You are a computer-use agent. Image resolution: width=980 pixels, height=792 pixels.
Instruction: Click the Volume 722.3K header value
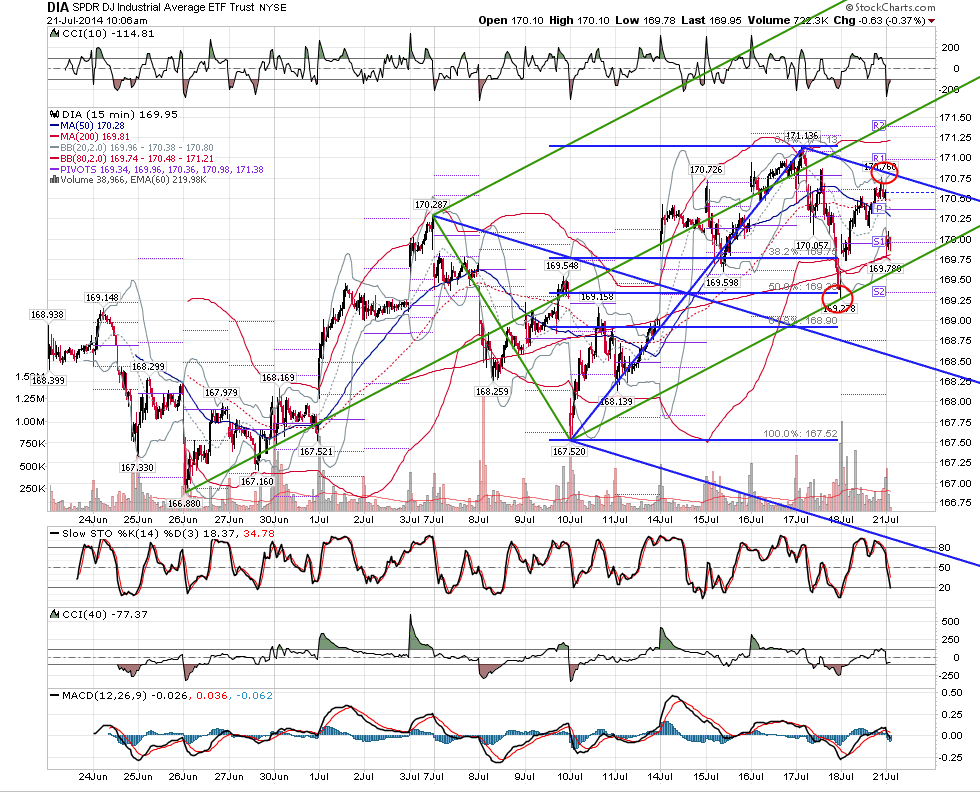click(x=788, y=20)
